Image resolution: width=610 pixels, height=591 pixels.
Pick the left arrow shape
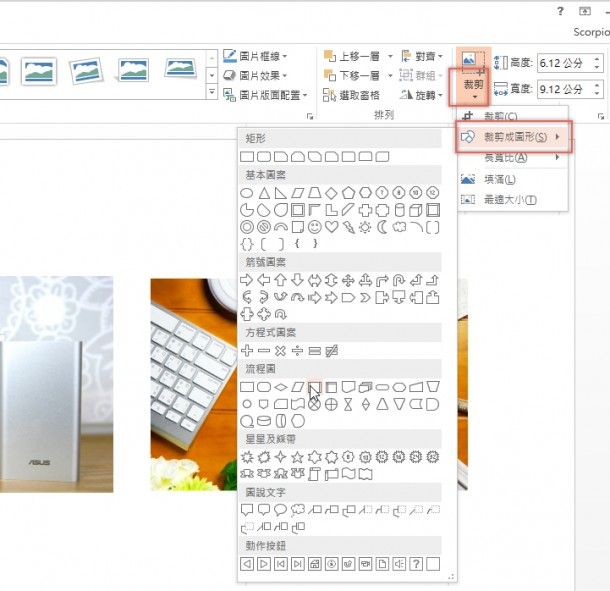(264, 280)
